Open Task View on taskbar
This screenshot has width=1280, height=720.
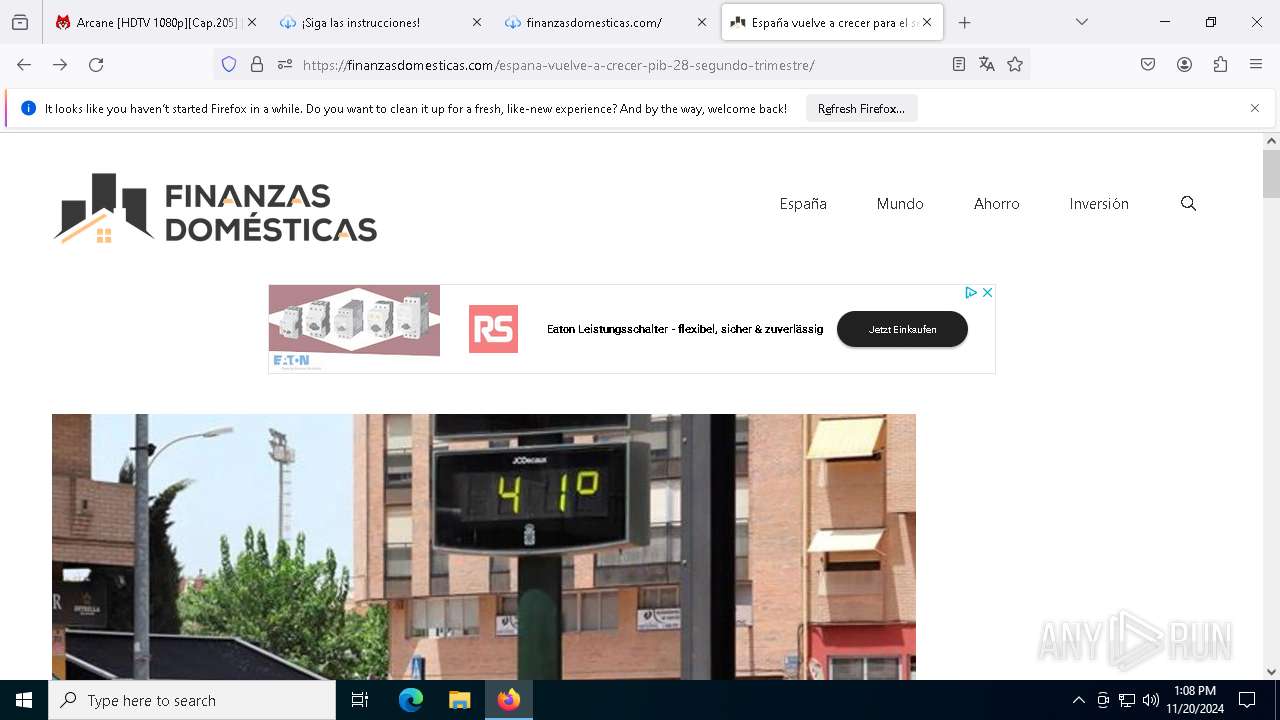pos(360,700)
